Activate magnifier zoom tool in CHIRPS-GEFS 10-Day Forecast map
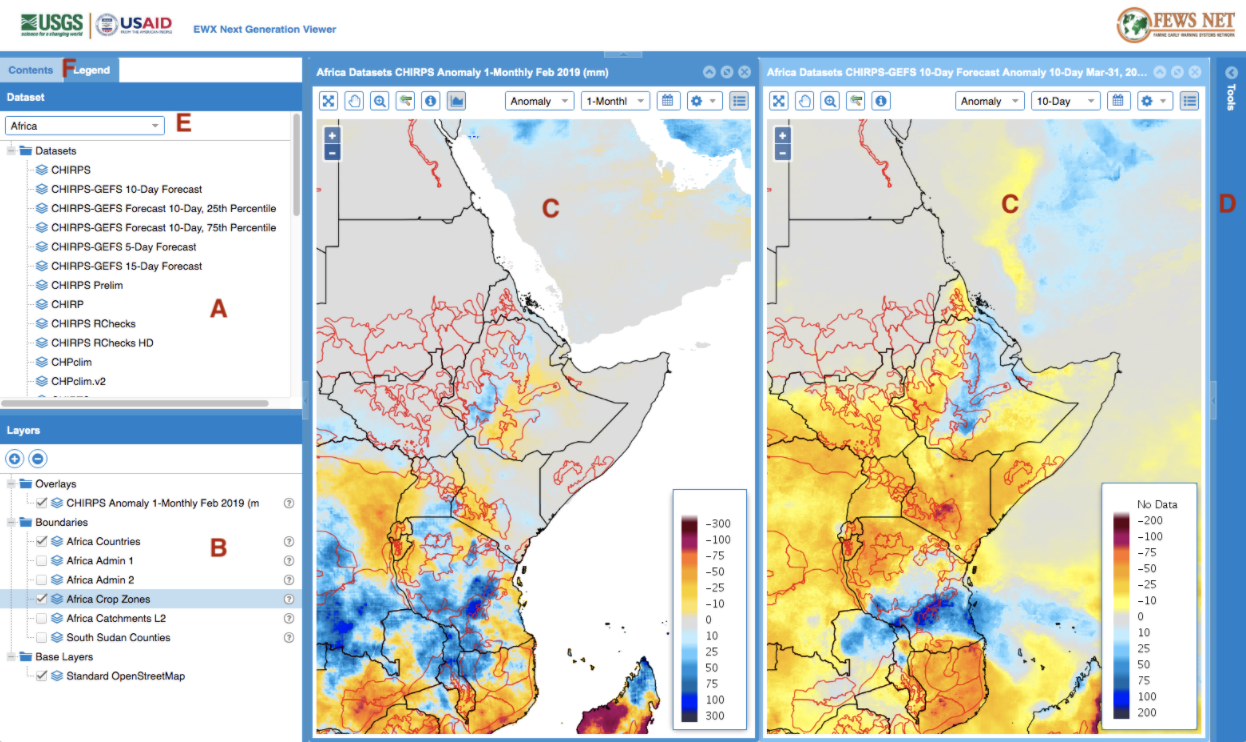Image resolution: width=1246 pixels, height=742 pixels. point(830,101)
